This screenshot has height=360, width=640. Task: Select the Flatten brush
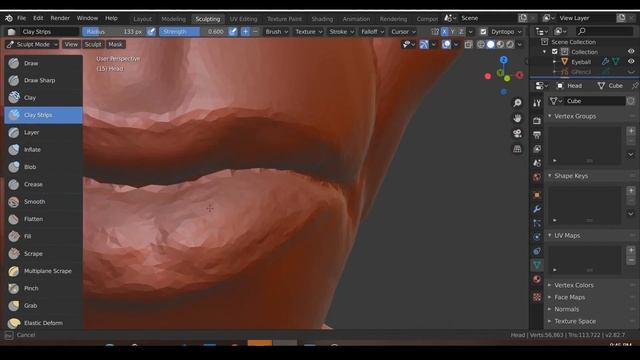pos(43,219)
